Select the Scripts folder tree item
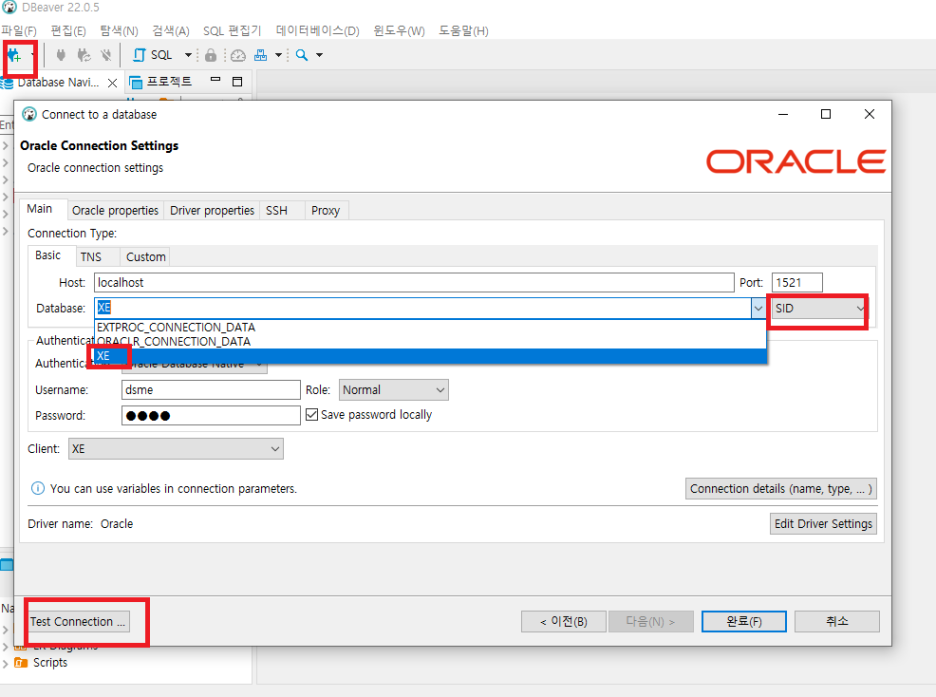 41,663
